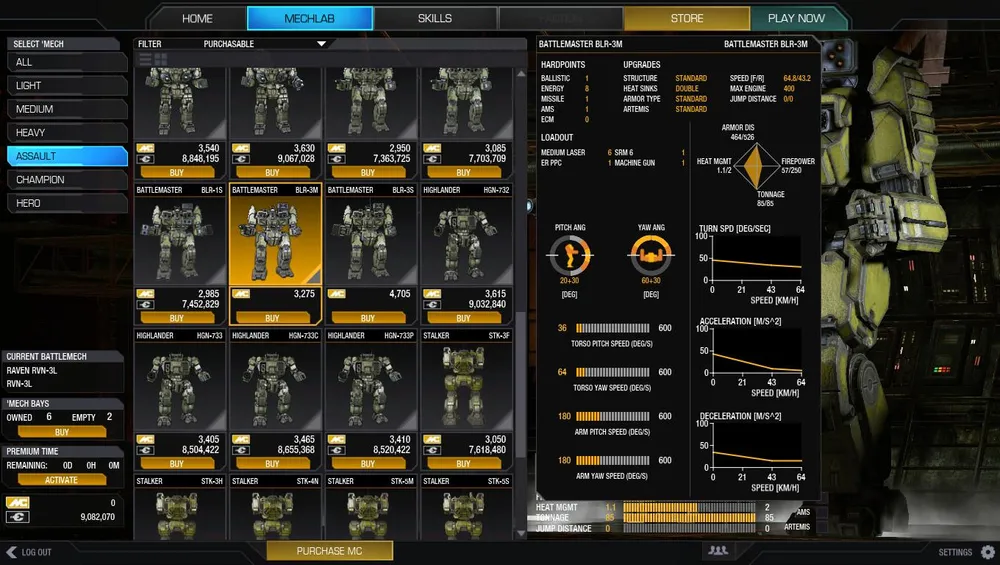The image size is (1000, 565).
Task: Switch to the Skills tab
Action: [435, 18]
